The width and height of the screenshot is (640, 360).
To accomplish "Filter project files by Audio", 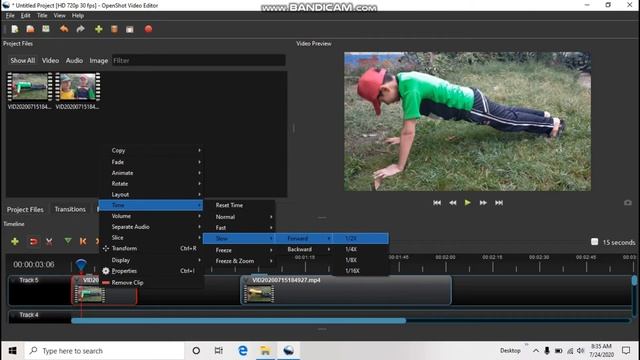I will [74, 60].
